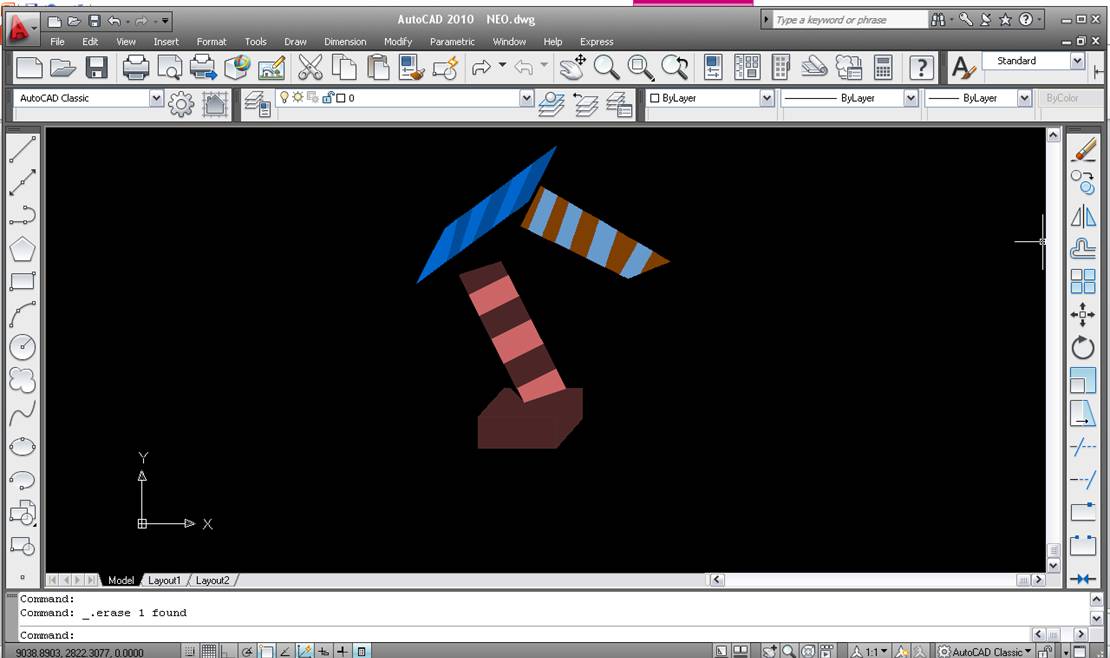Click the Erase tool in Modify toolbar
Image resolution: width=1110 pixels, height=658 pixels.
(x=1083, y=149)
